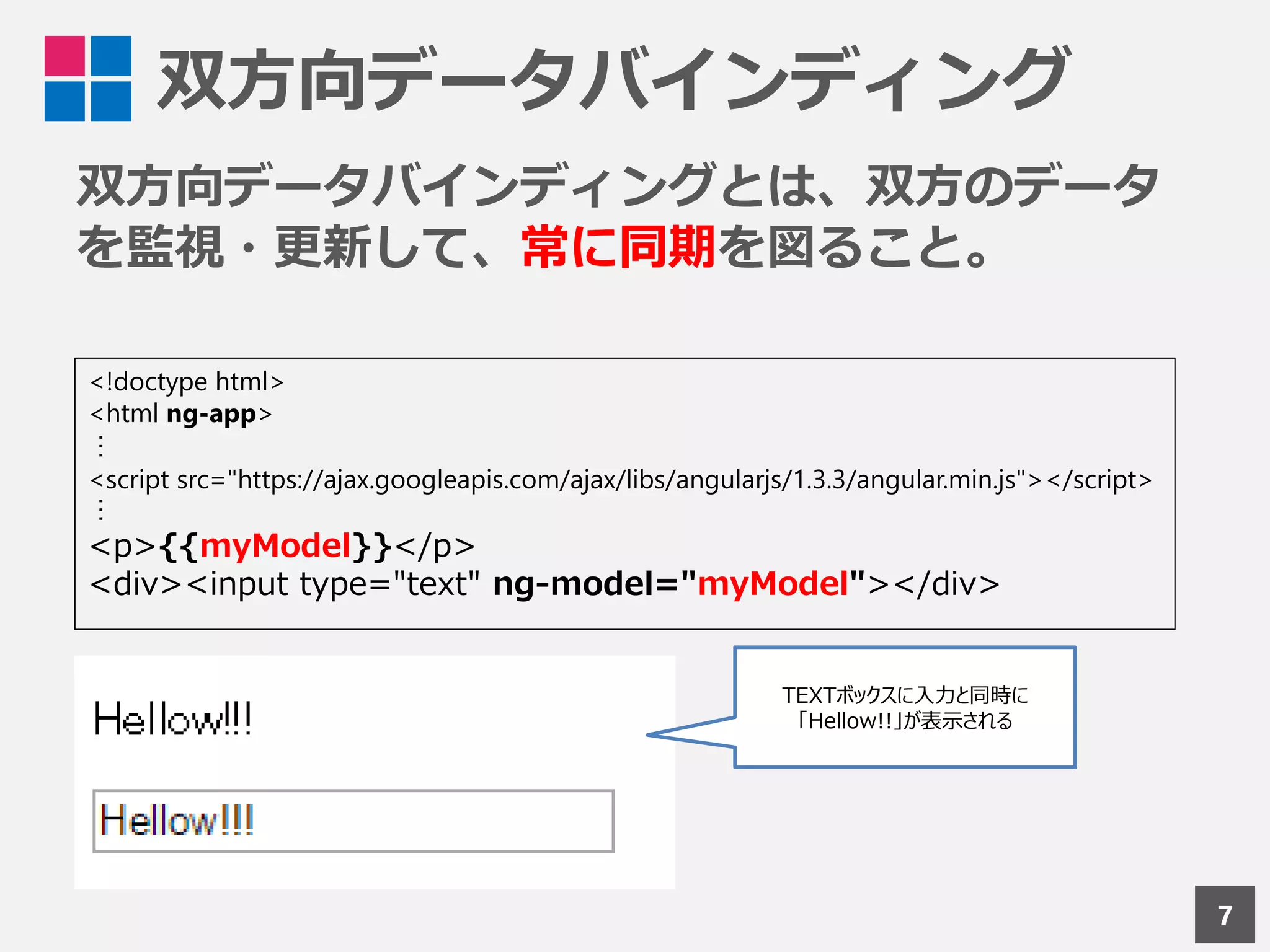Click the page number 7 box

point(1225,915)
